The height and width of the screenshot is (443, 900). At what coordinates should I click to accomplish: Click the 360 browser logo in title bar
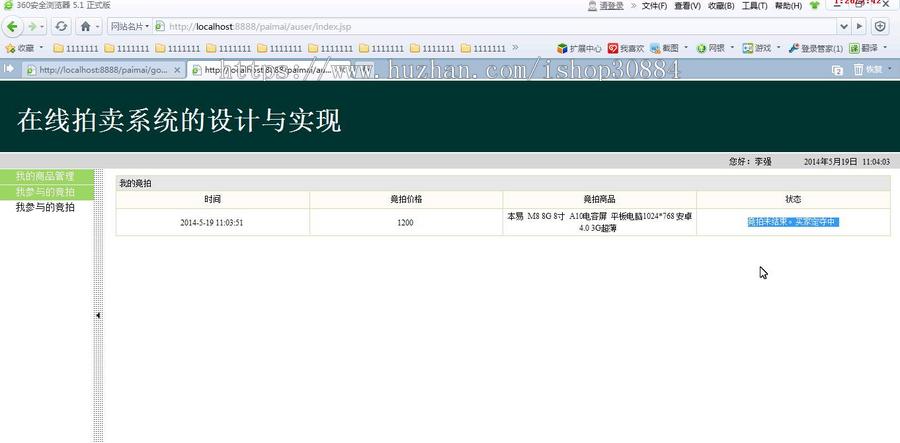click(x=9, y=5)
